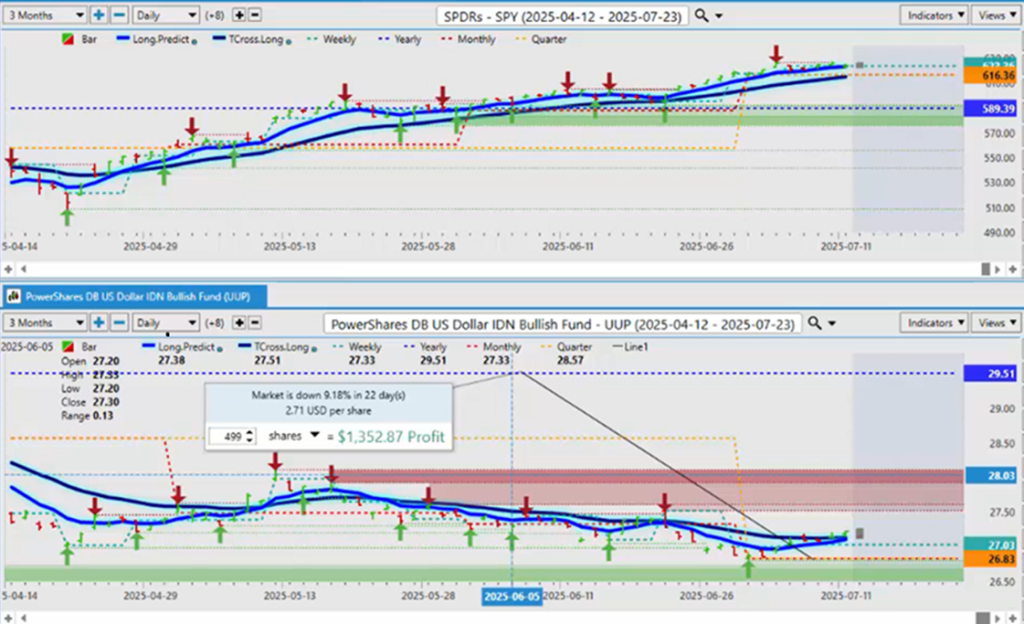The width and height of the screenshot is (1024, 624).
Task: Click the zoom-in plus icon on UUP chart
Action: coord(99,323)
